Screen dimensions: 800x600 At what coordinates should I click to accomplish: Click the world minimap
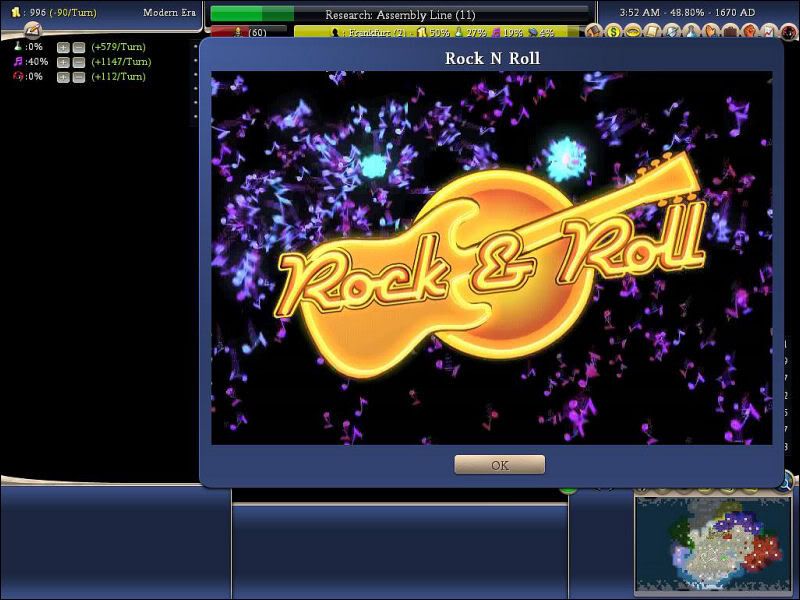click(713, 545)
